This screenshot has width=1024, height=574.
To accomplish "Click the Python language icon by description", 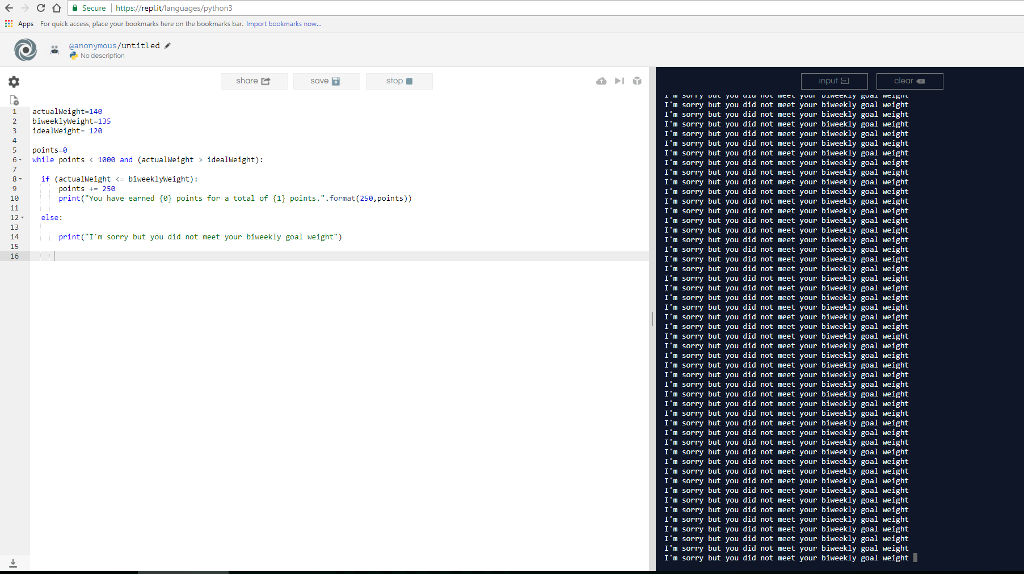I will (73, 56).
